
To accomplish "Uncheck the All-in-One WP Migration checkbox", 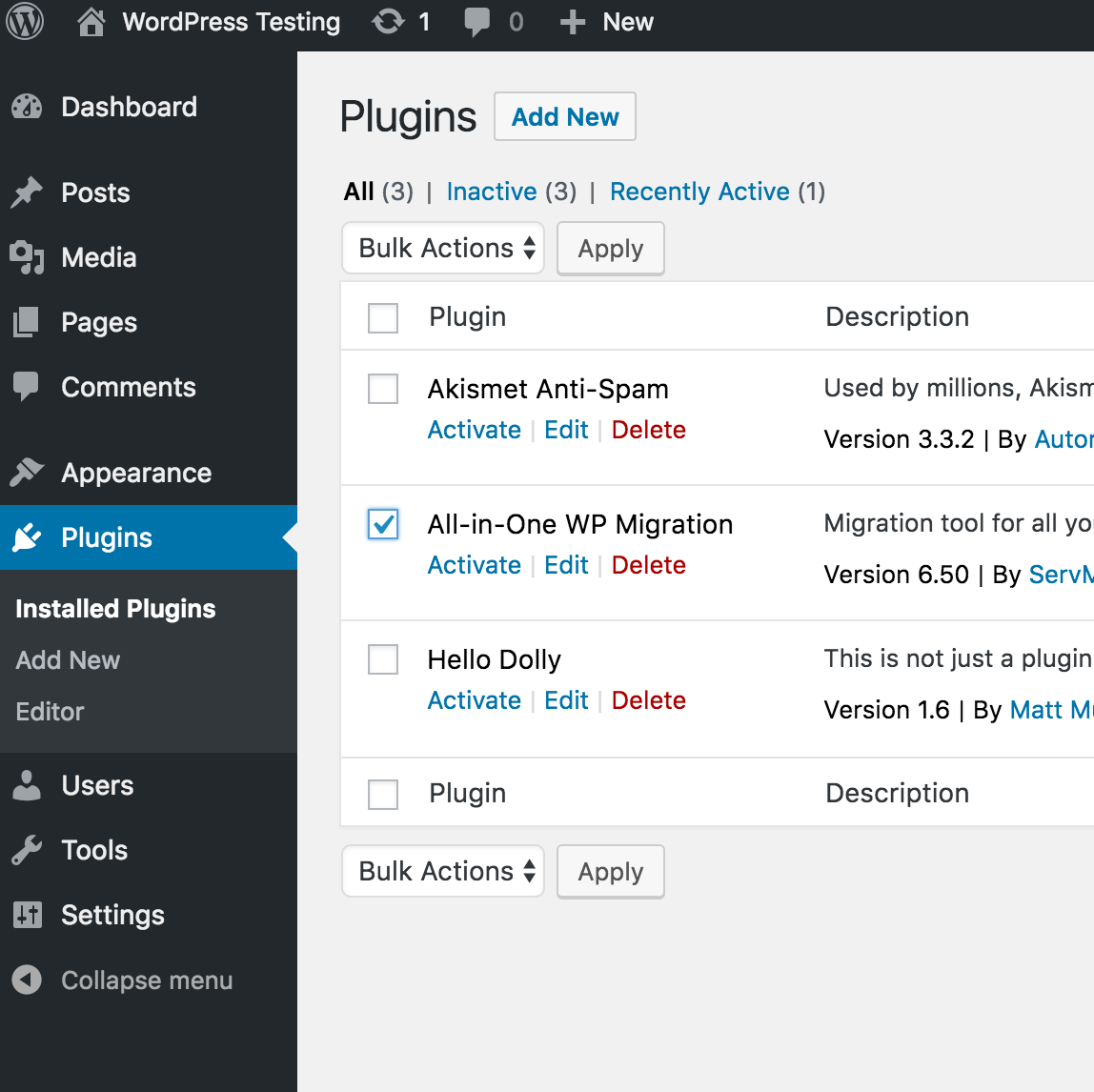I will click(383, 524).
